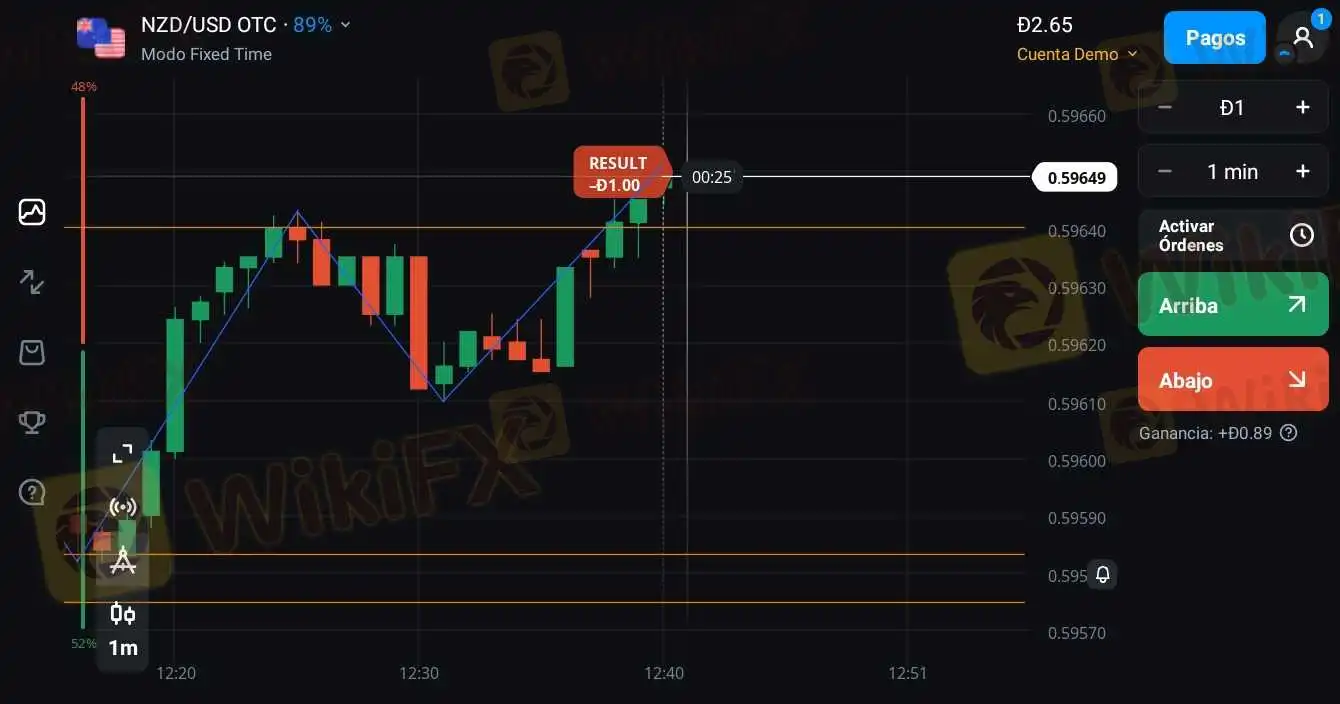Place an Abajo down trade
Image resolution: width=1340 pixels, height=704 pixels.
1233,379
